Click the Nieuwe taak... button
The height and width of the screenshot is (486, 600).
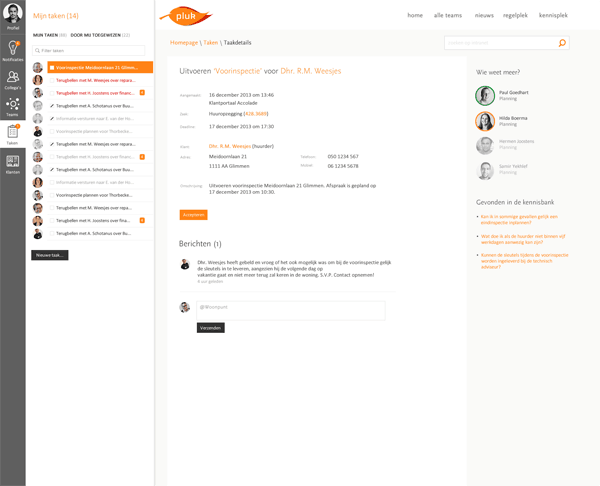(x=50, y=255)
